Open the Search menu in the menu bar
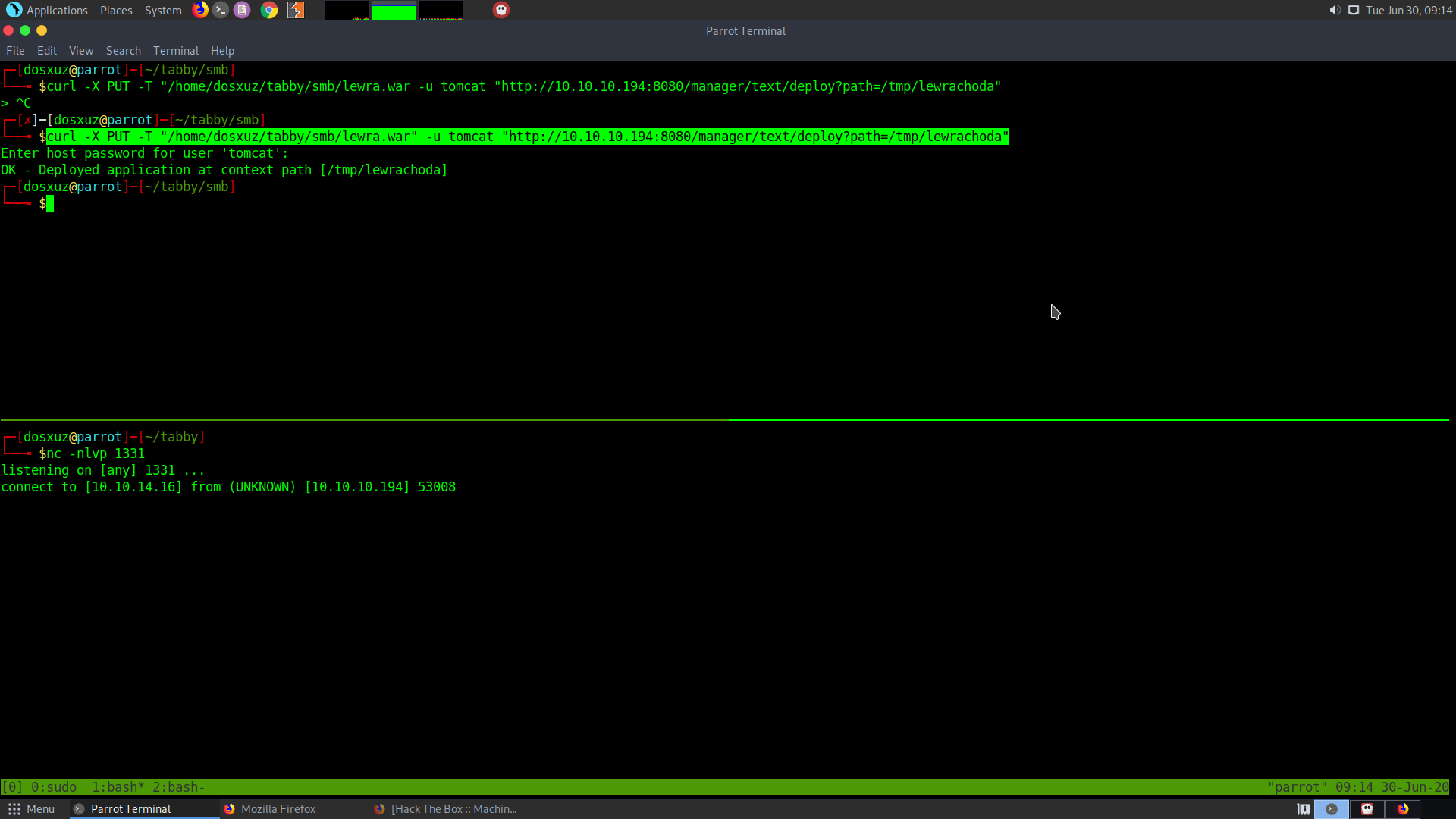Screen dimensions: 1456x819 (123, 51)
